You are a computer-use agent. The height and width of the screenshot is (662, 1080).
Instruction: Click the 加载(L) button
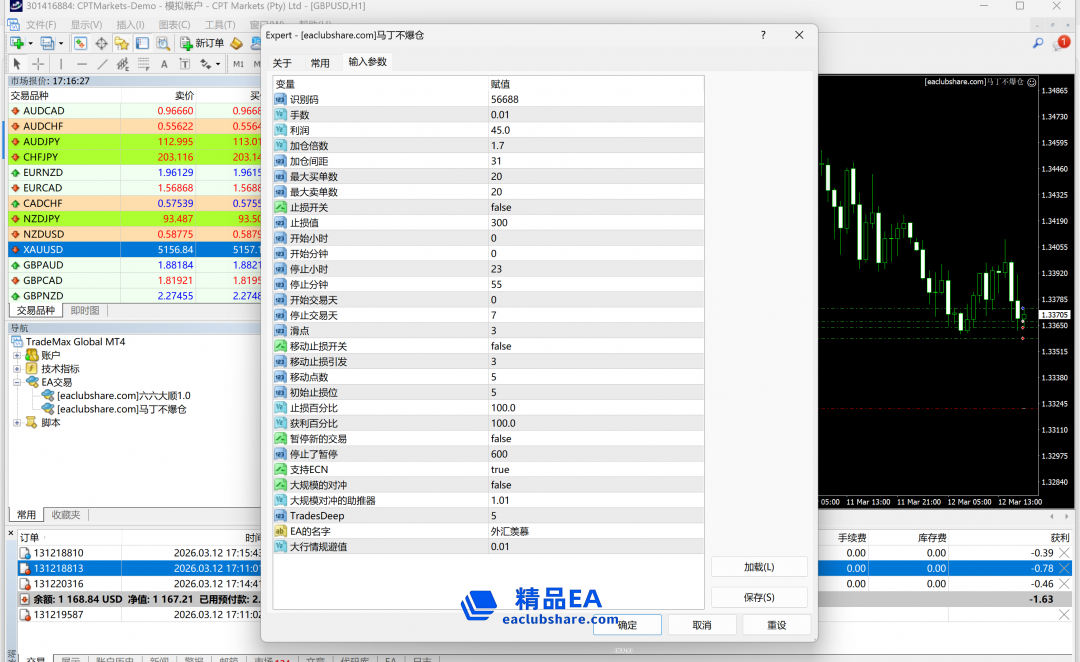tap(758, 567)
